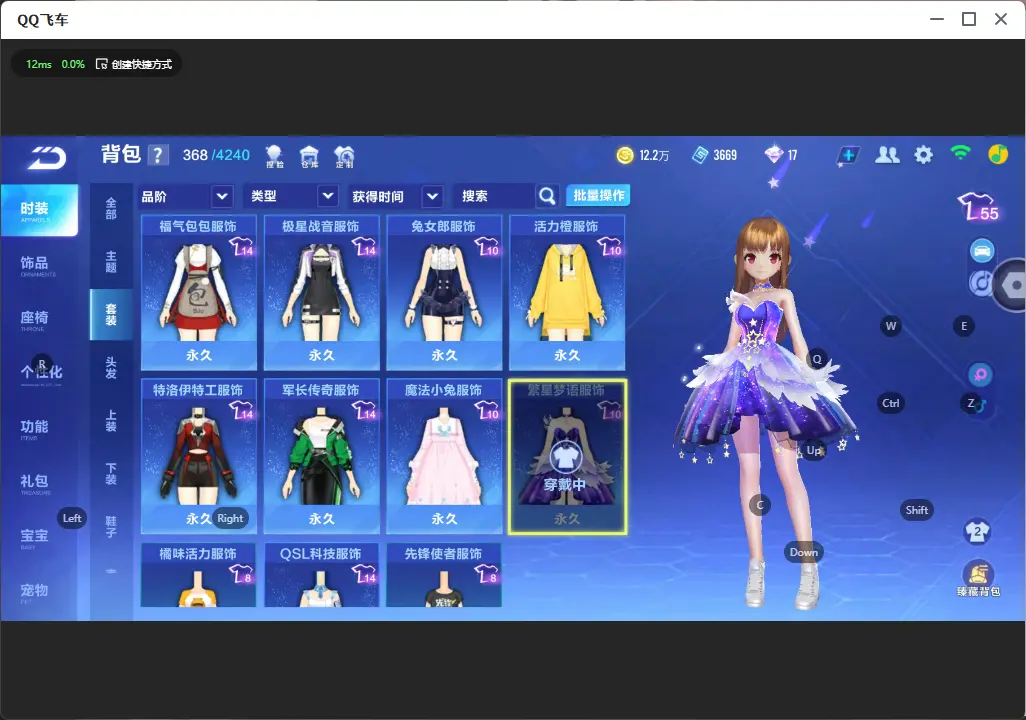The image size is (1026, 720).
Task: Select the equipped 繁星梦语服饰 card
Action: (x=567, y=457)
